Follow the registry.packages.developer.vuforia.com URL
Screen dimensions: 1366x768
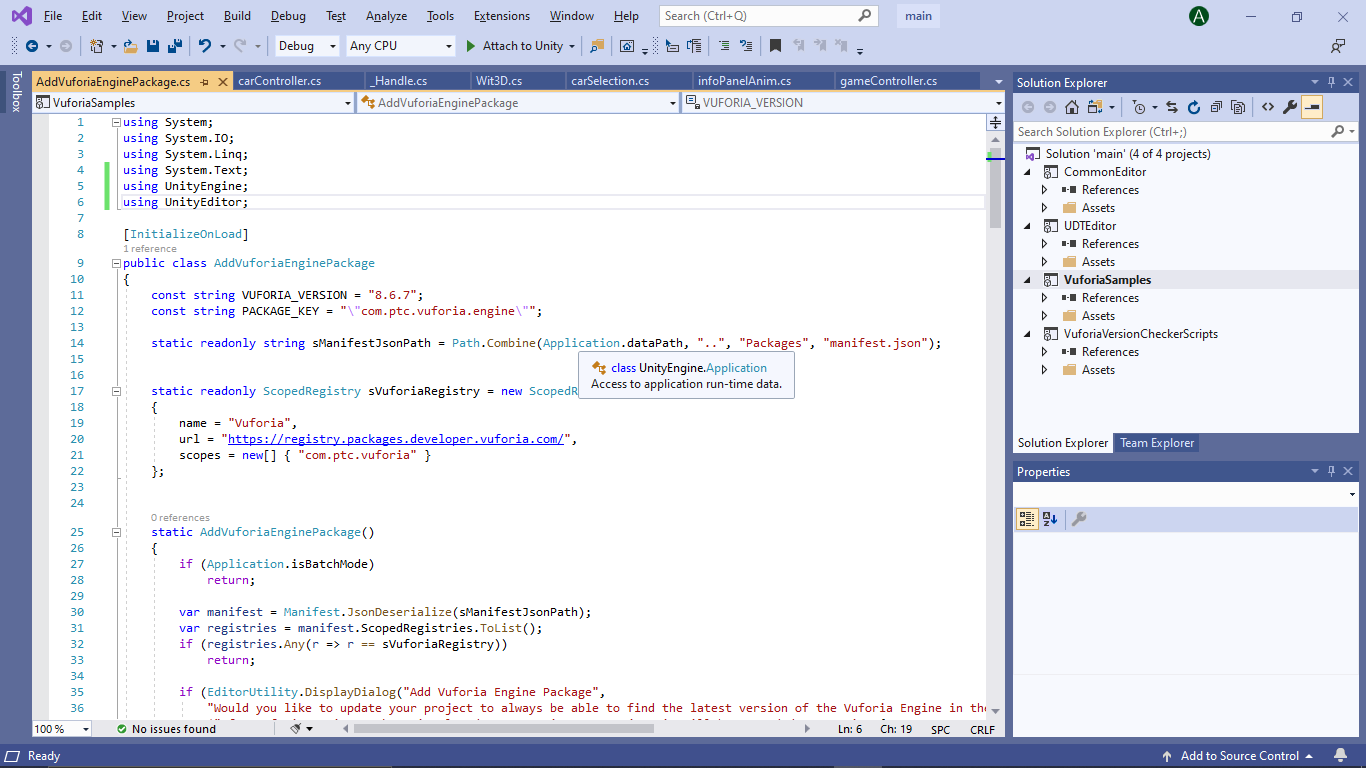pos(398,439)
